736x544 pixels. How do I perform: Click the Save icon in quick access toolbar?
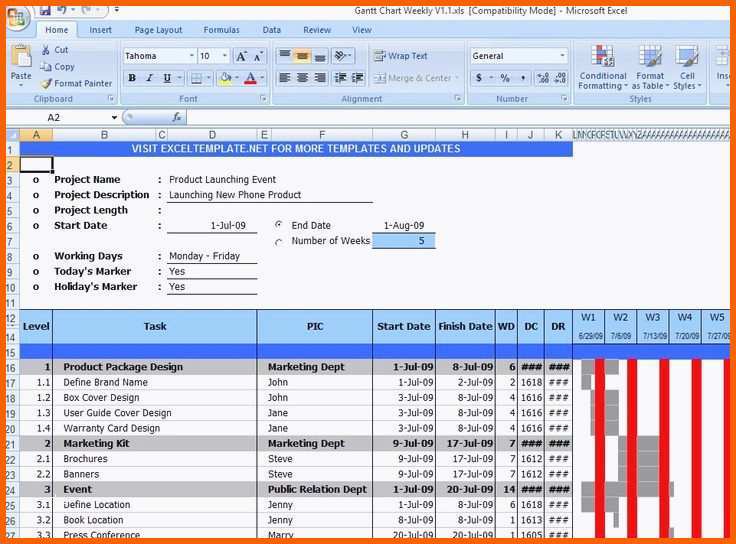pyautogui.click(x=43, y=10)
